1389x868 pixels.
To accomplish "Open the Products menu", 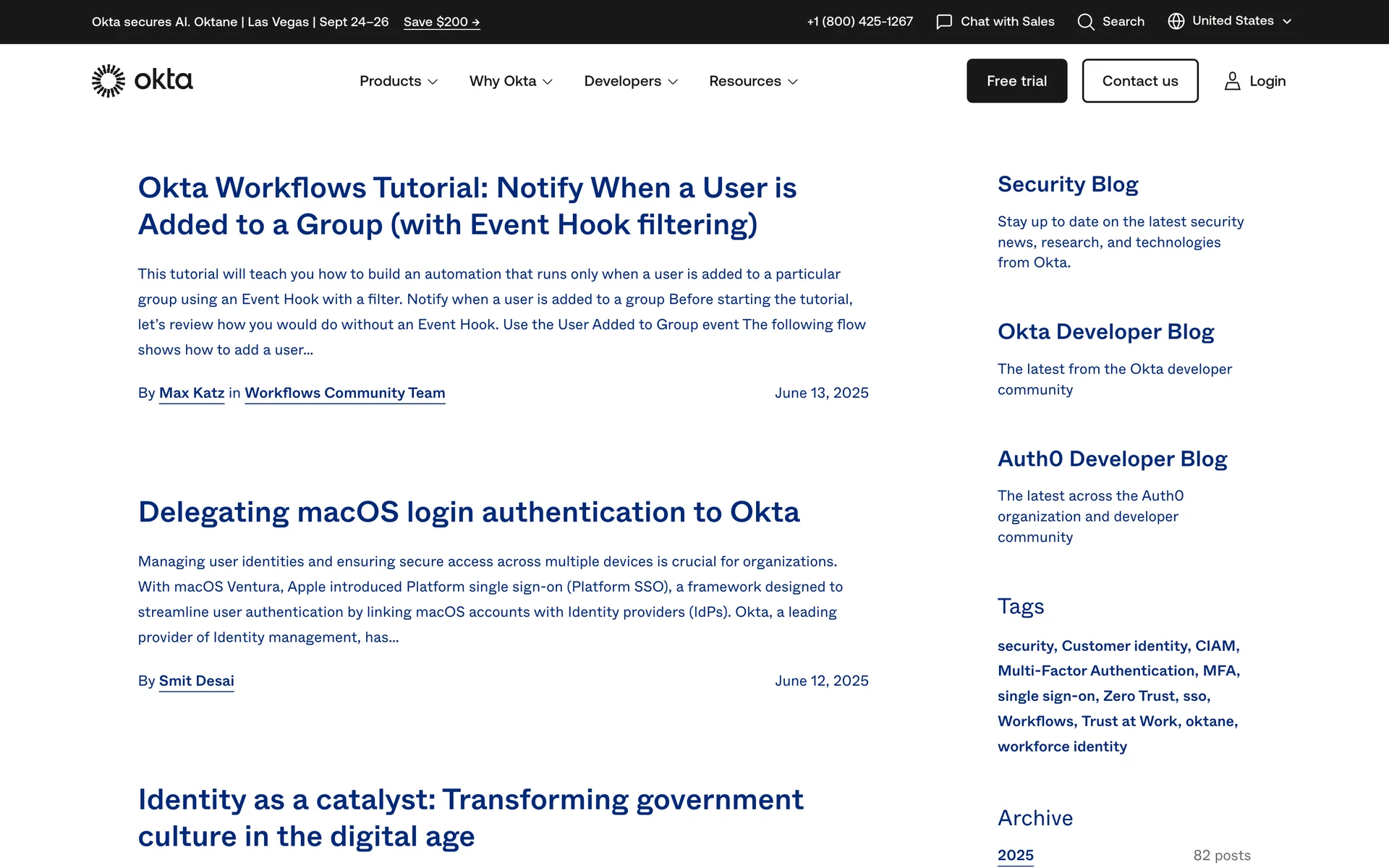I will (x=398, y=81).
